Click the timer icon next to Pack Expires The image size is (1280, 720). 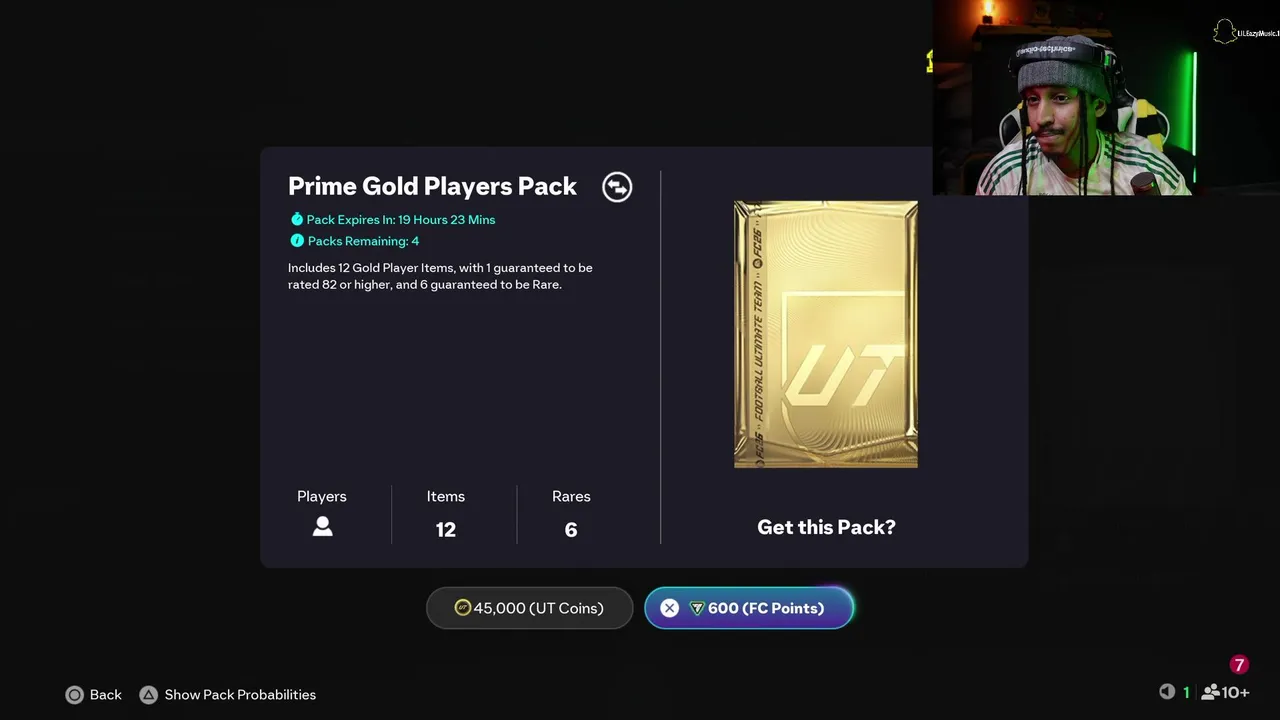tap(297, 219)
